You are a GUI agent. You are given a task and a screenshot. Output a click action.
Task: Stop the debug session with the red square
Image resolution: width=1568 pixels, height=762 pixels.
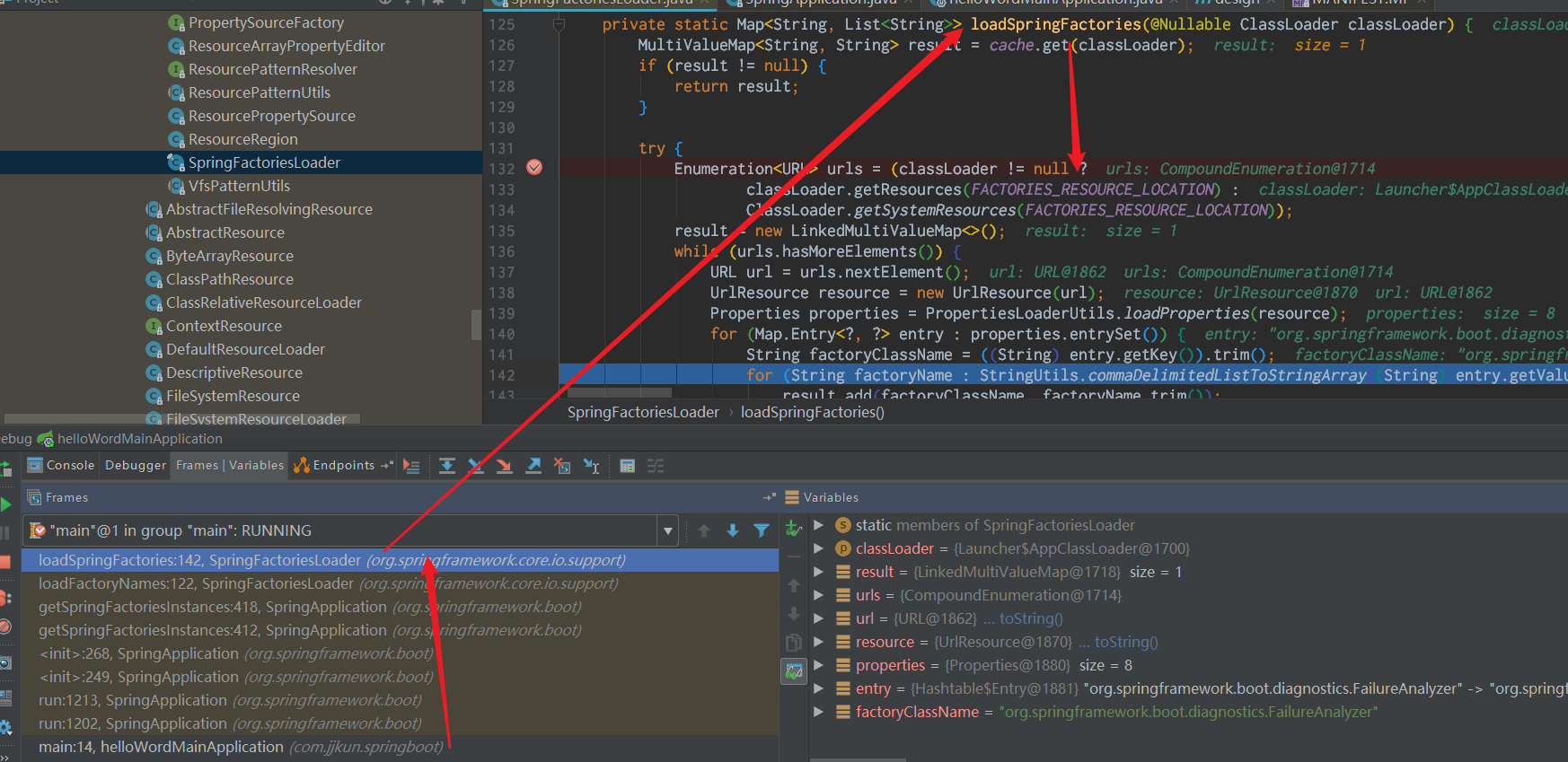pos(4,563)
